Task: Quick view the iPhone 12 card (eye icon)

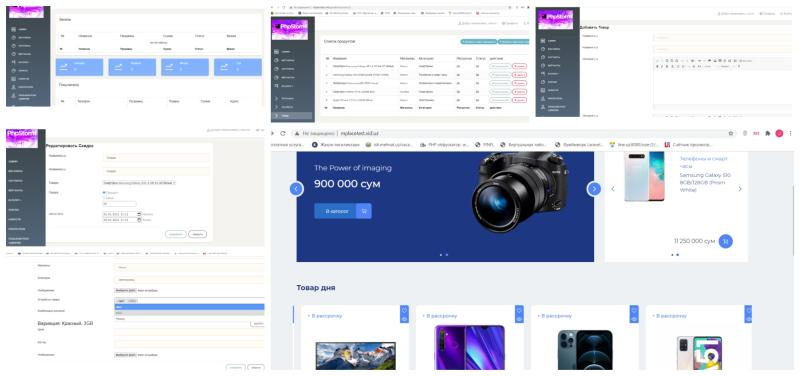Action: pyautogui.click(x=634, y=319)
